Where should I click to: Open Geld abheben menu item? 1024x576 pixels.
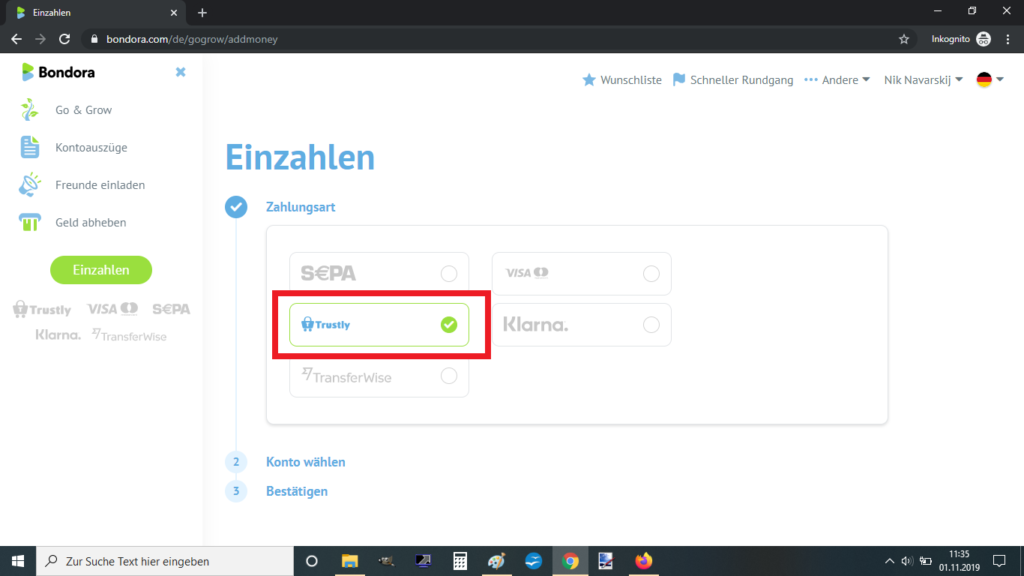91,222
